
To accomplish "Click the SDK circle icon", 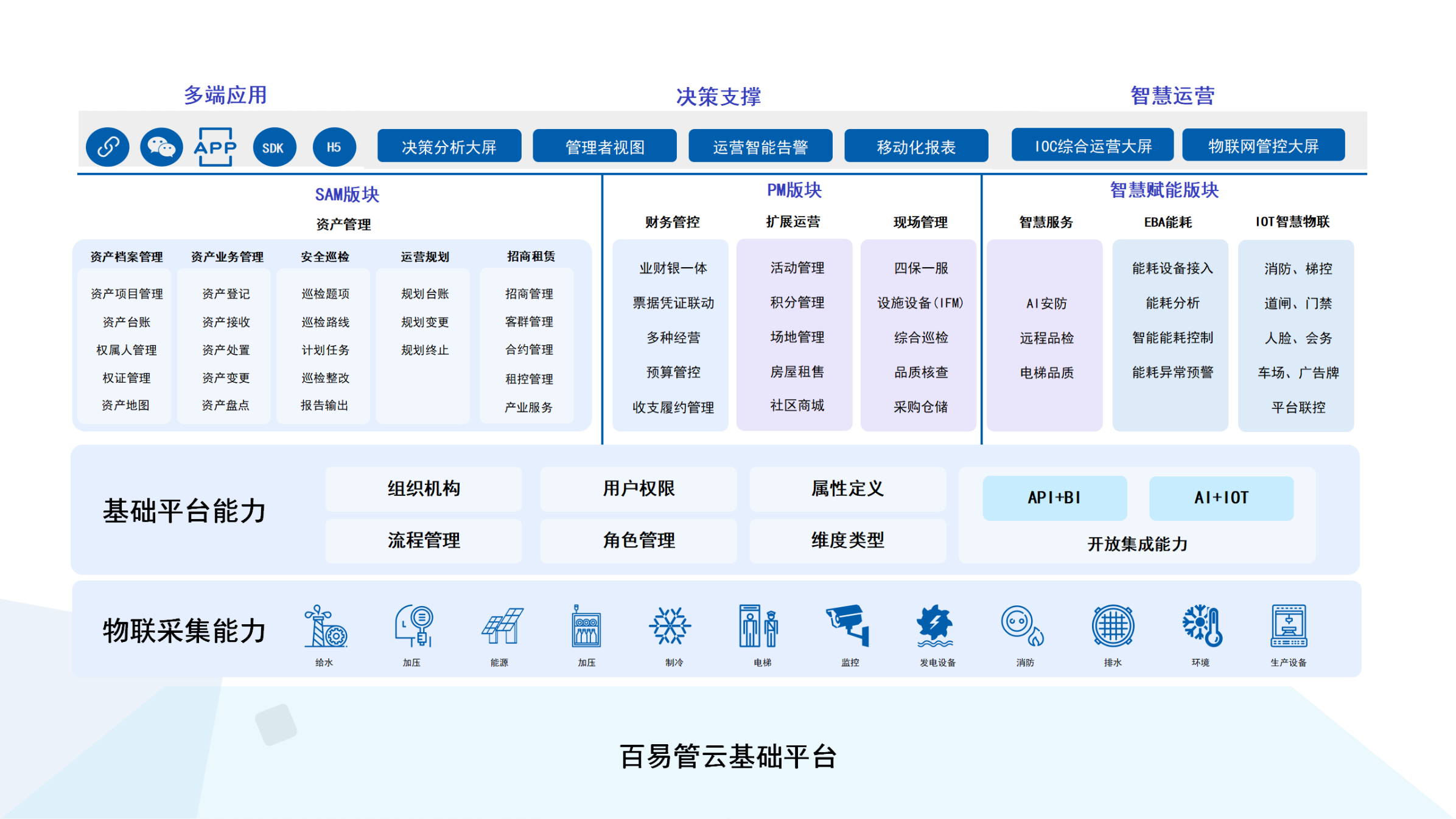I will [x=275, y=147].
